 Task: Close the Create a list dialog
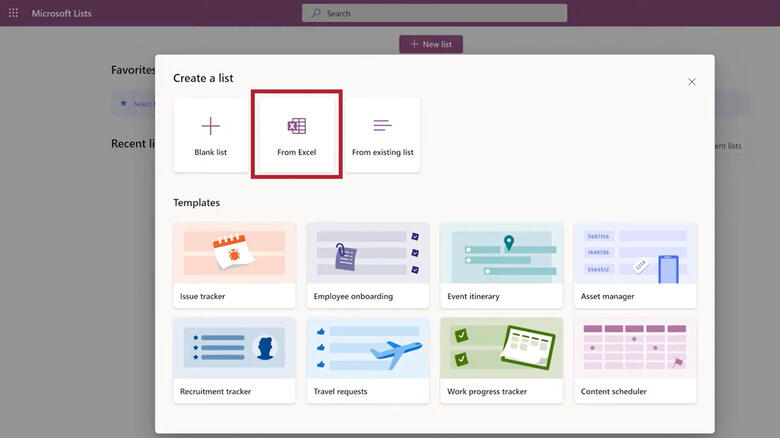pos(691,82)
